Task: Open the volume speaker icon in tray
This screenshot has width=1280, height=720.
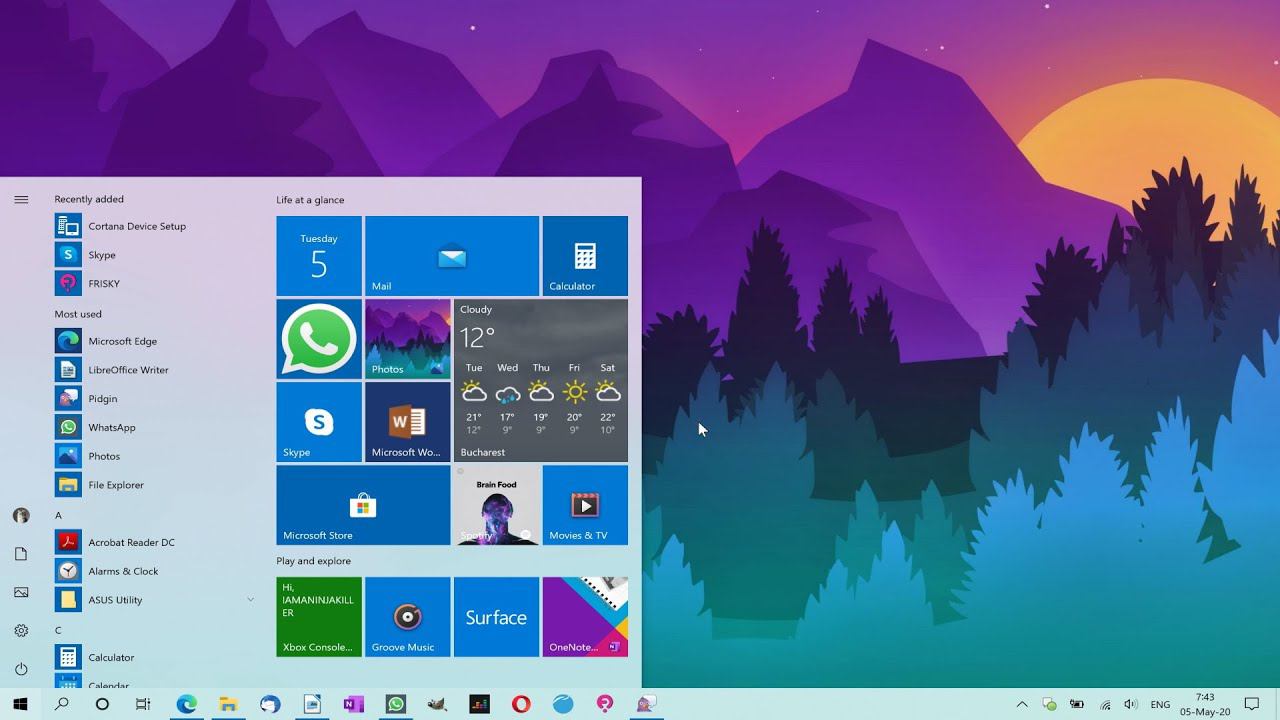Action: 1131,704
